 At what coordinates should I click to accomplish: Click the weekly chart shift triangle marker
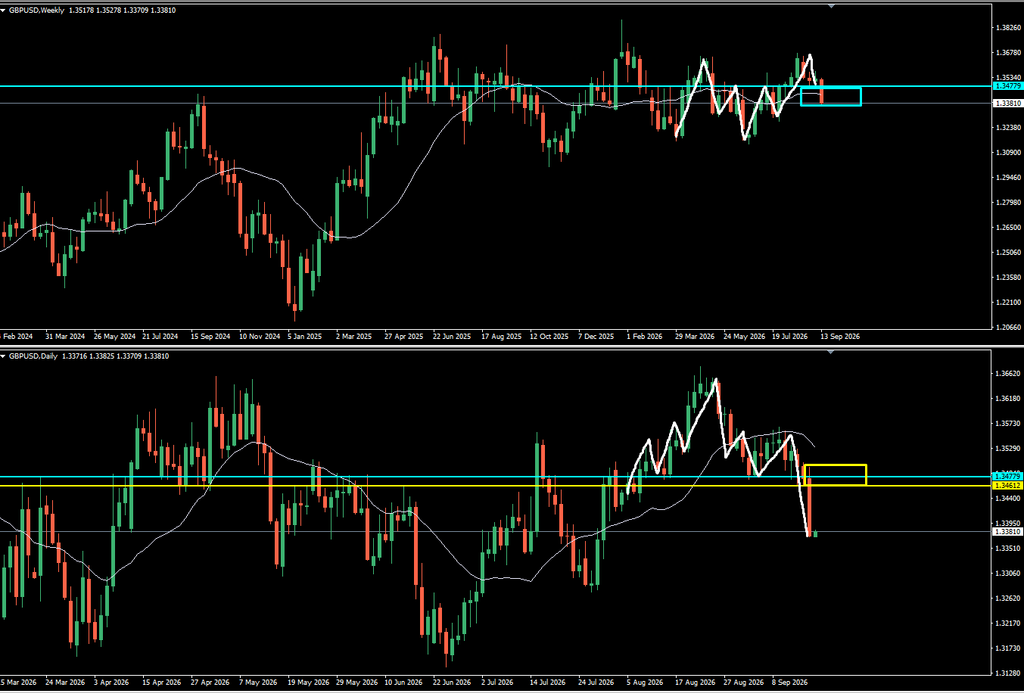831,6
